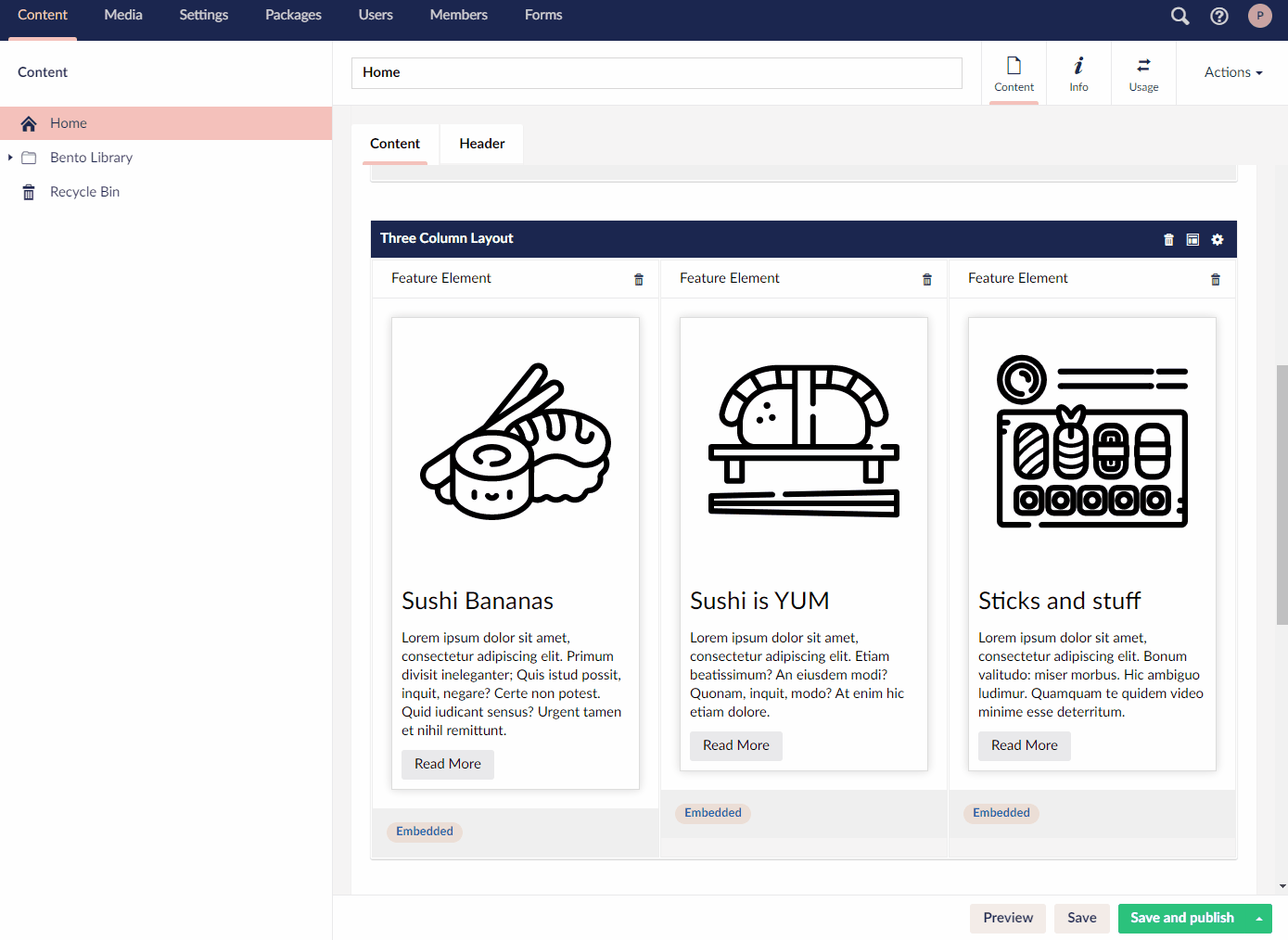1288x940 pixels.
Task: Click the Preview button
Action: point(1008,919)
